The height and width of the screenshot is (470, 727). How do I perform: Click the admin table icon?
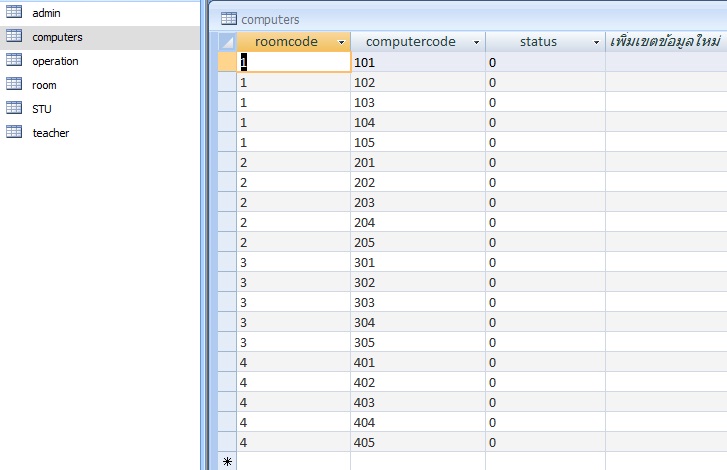tap(14, 13)
